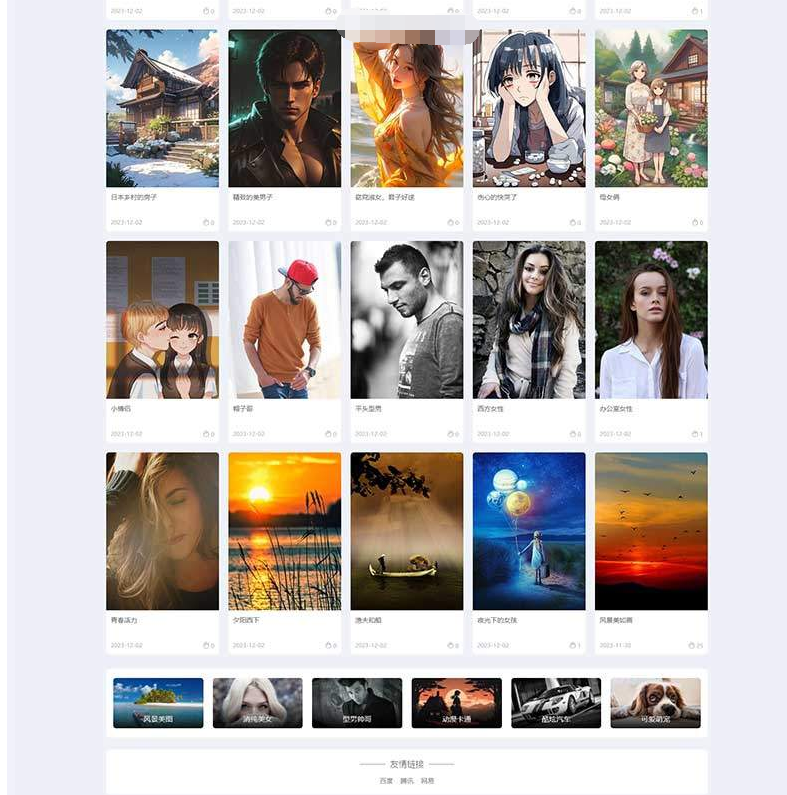Click the like icon on 帽子哥 card
The width and height of the screenshot is (787, 795).
point(328,434)
